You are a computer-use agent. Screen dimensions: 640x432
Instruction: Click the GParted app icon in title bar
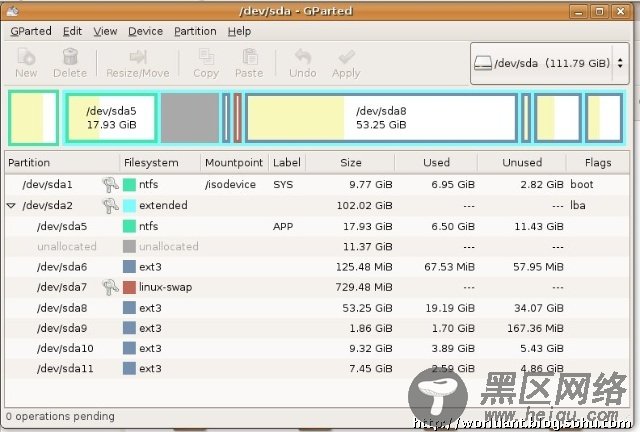(12, 11)
